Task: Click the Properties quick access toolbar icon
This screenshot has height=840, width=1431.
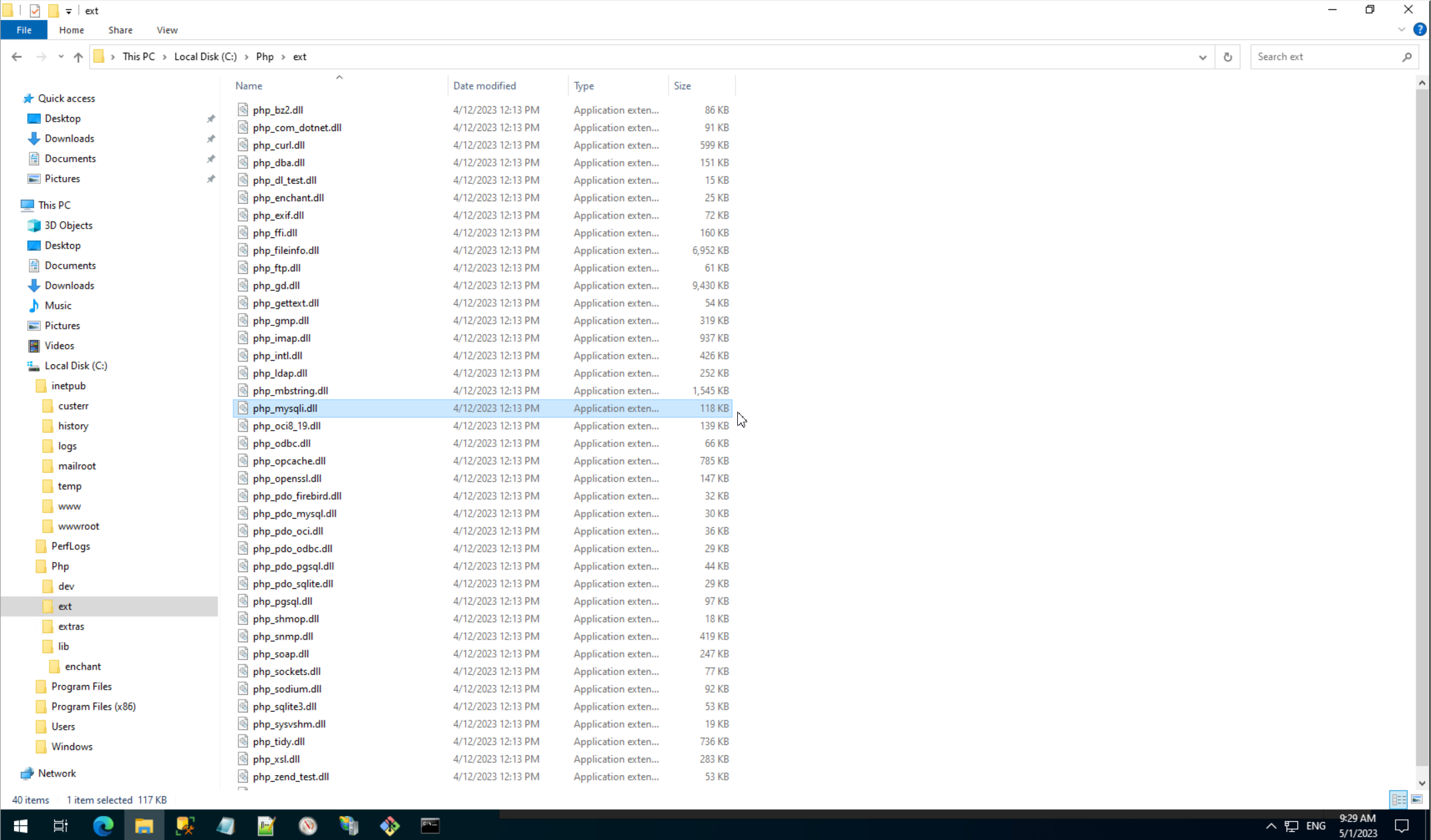Action: [35, 11]
